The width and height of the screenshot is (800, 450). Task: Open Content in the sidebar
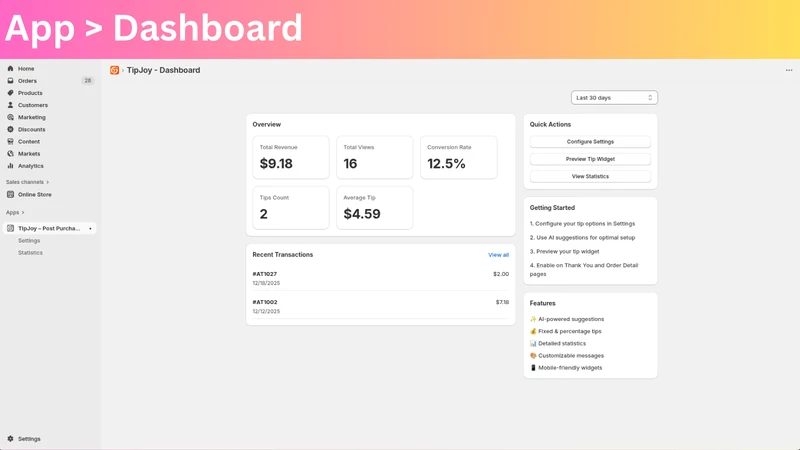[29, 141]
